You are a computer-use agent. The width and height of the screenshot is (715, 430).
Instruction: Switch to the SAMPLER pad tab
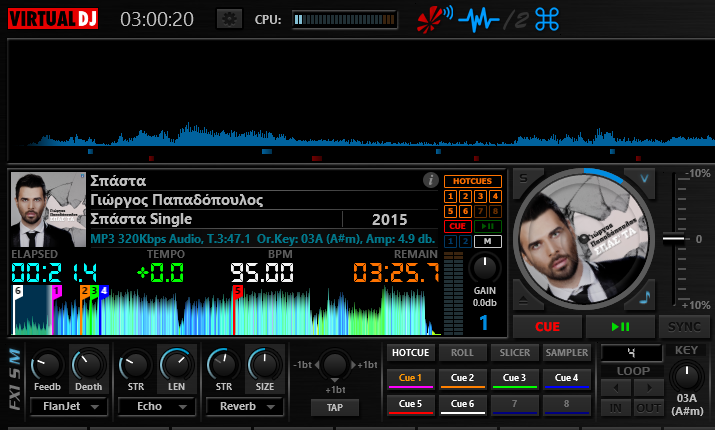coord(566,352)
